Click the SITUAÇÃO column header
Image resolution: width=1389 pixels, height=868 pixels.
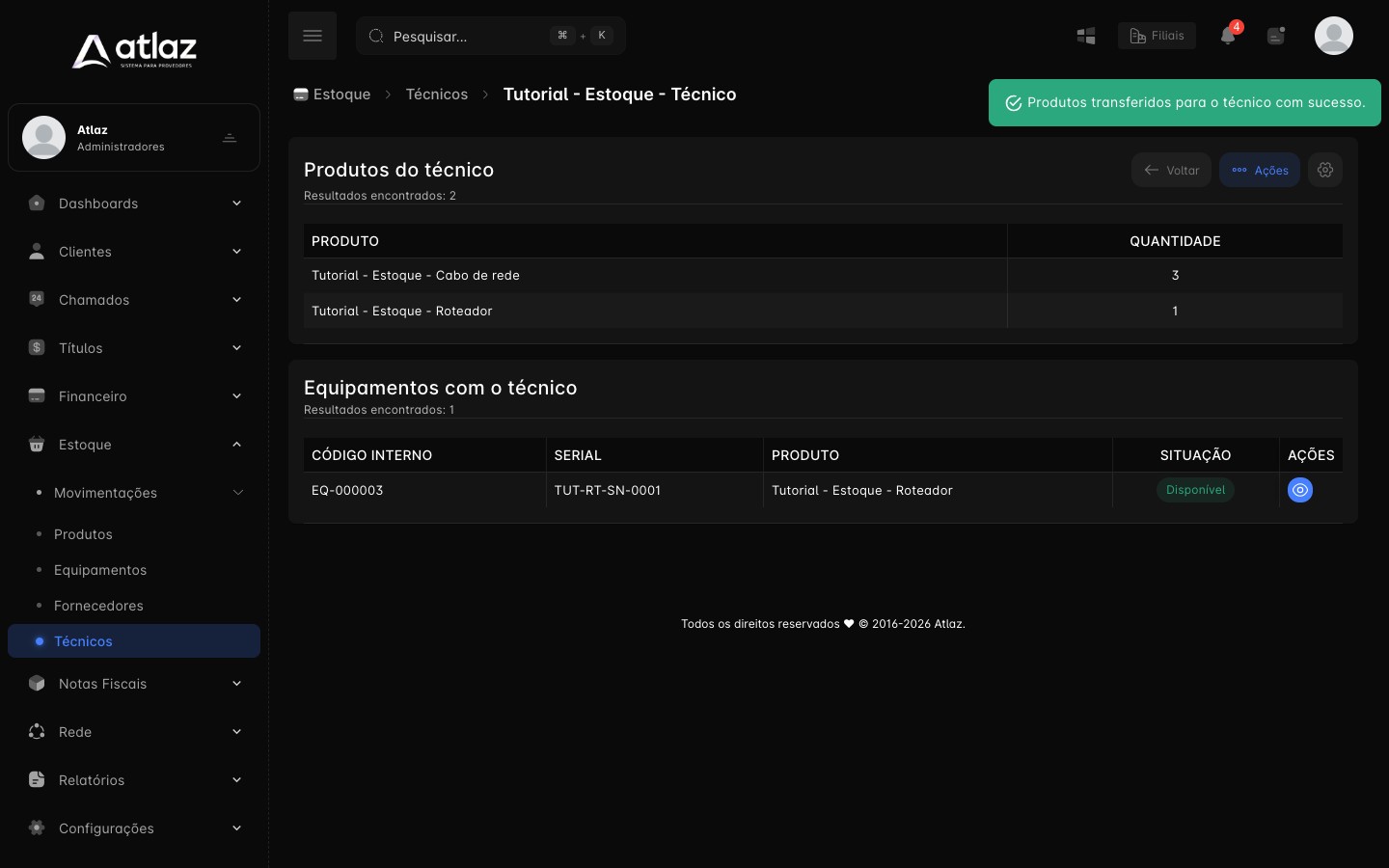coord(1196,455)
